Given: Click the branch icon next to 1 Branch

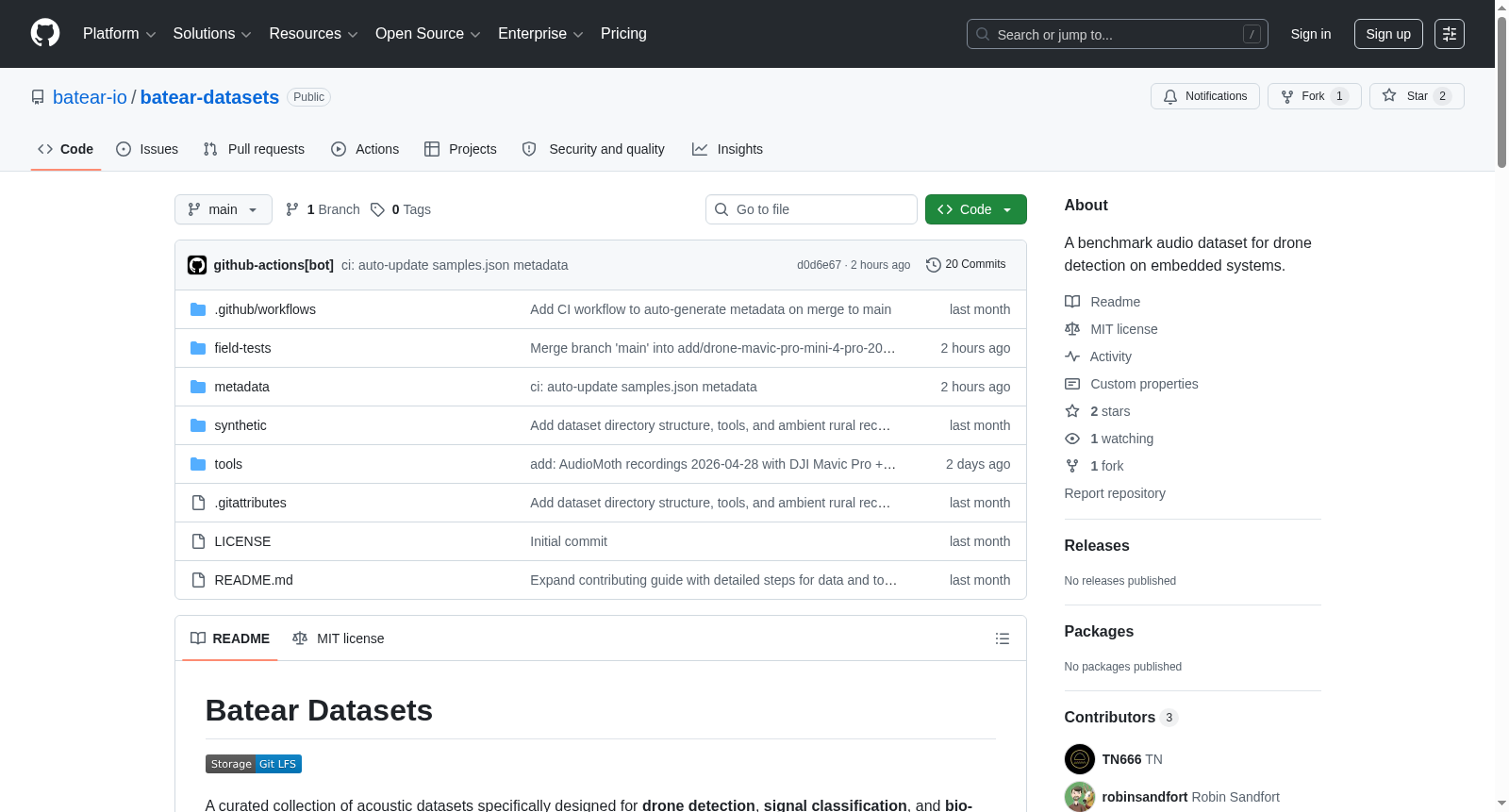Looking at the screenshot, I should coord(292,209).
